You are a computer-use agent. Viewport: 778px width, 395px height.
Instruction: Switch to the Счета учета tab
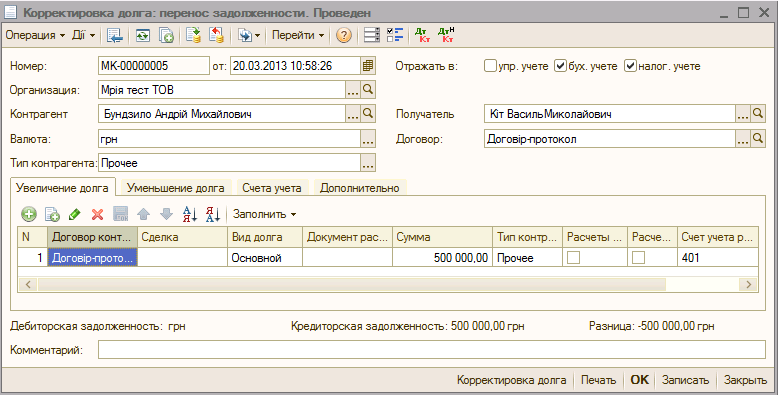coord(272,188)
